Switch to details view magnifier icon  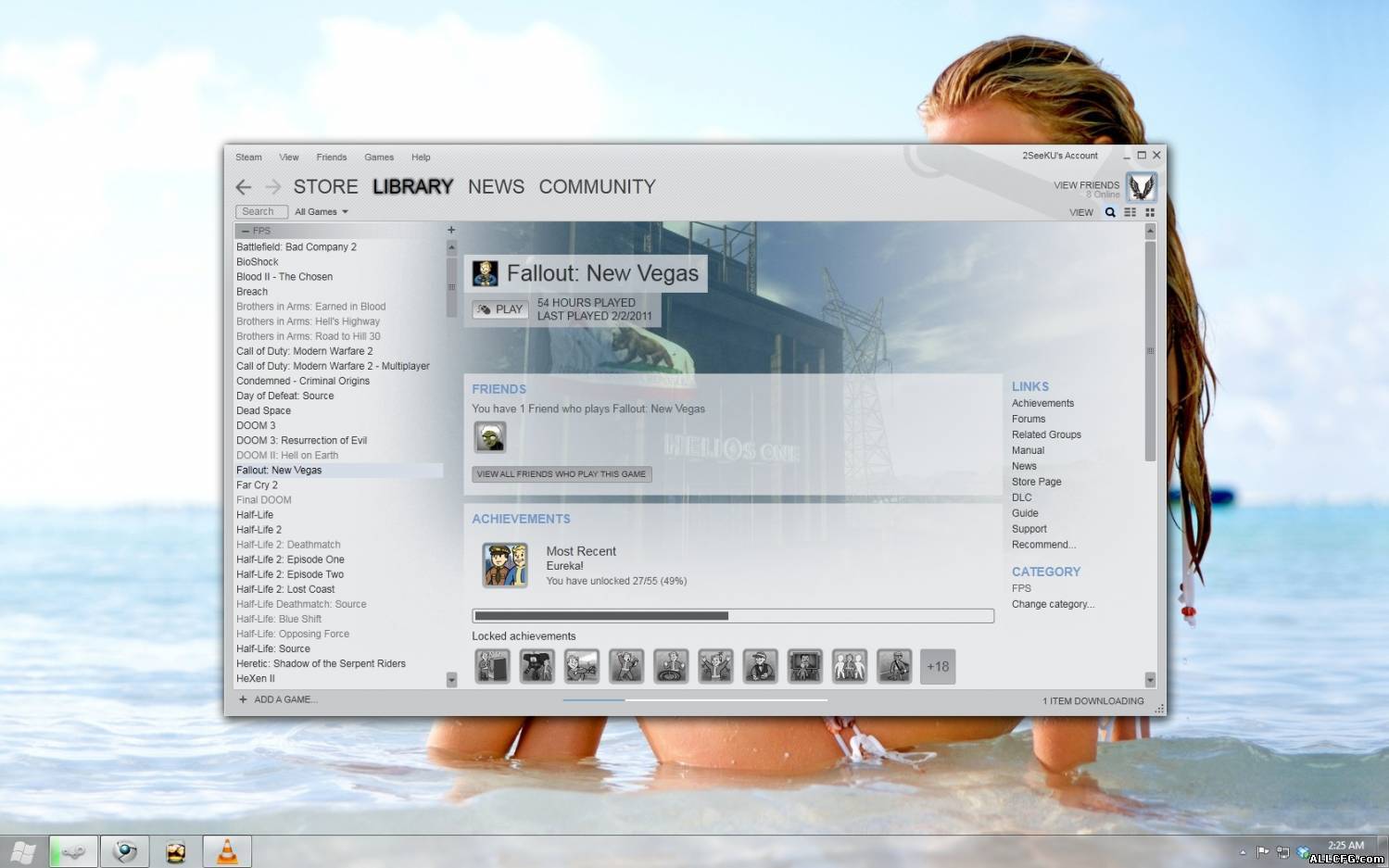(x=1110, y=212)
